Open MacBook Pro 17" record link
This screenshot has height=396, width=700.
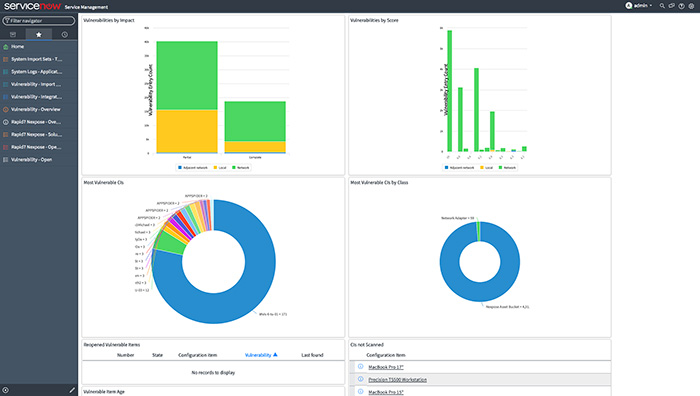click(x=386, y=367)
